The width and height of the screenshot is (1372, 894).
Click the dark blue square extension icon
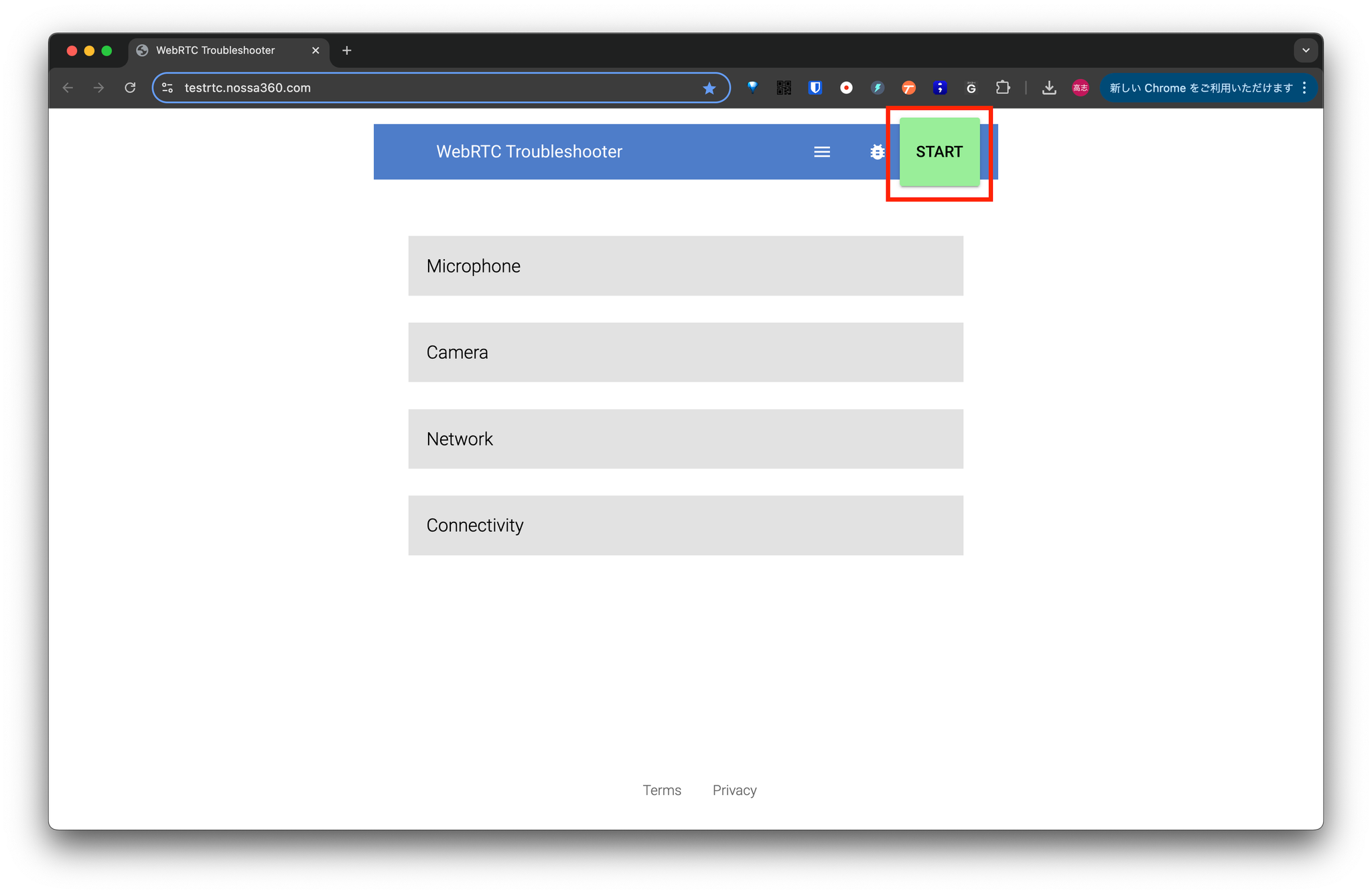pos(940,88)
